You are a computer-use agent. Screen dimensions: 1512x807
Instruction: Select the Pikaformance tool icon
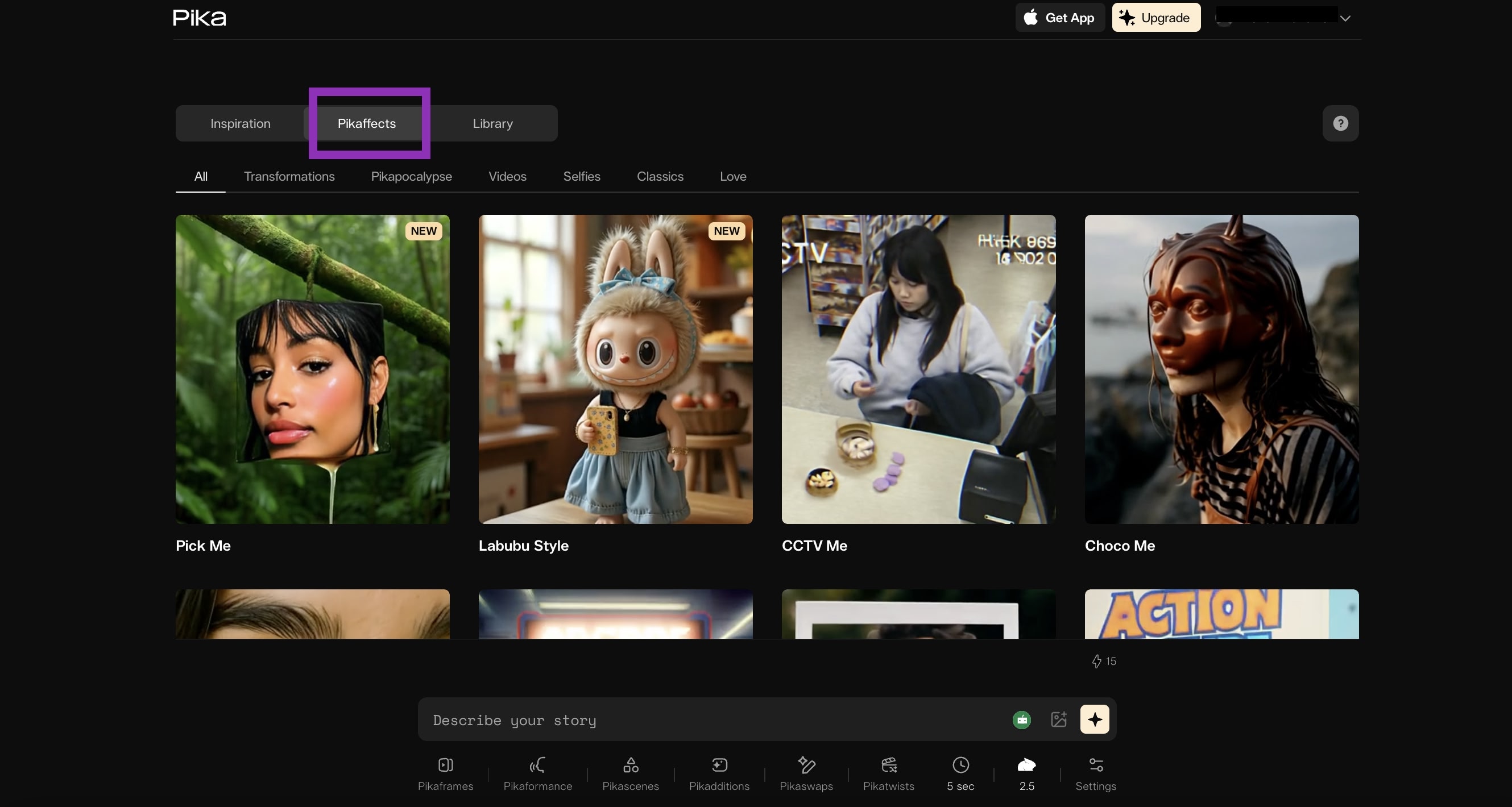538,765
